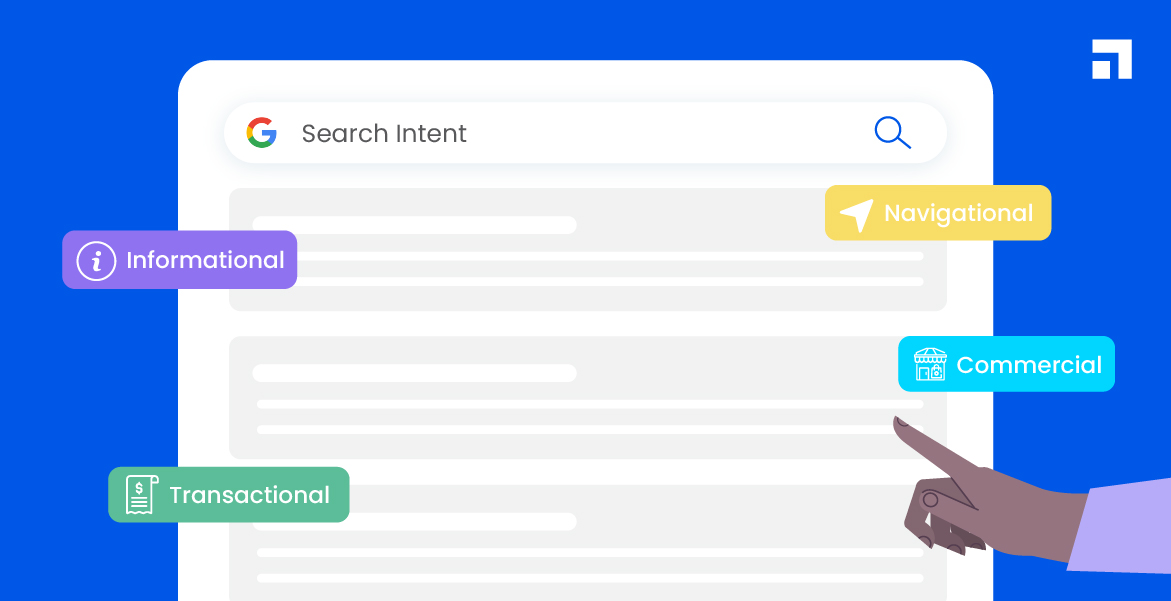This screenshot has width=1171, height=601.
Task: Click the white brand logo in the corner
Action: pyautogui.click(x=1111, y=59)
